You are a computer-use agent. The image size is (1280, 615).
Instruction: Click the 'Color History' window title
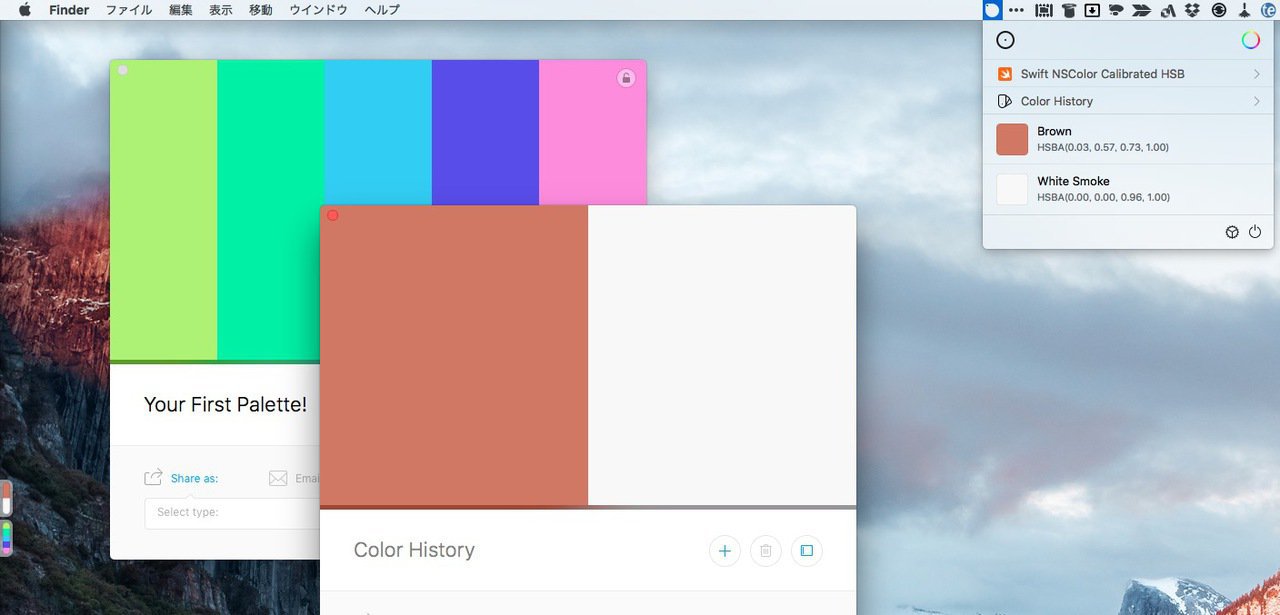[414, 550]
